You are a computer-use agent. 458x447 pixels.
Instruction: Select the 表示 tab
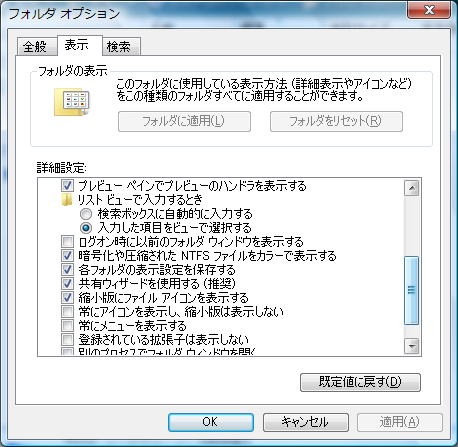[x=77, y=45]
